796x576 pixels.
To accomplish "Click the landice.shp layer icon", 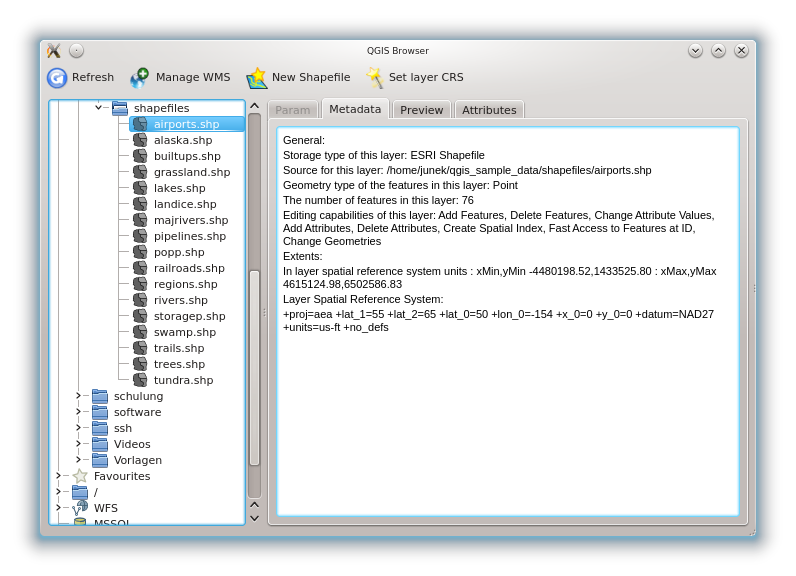I will tap(140, 204).
